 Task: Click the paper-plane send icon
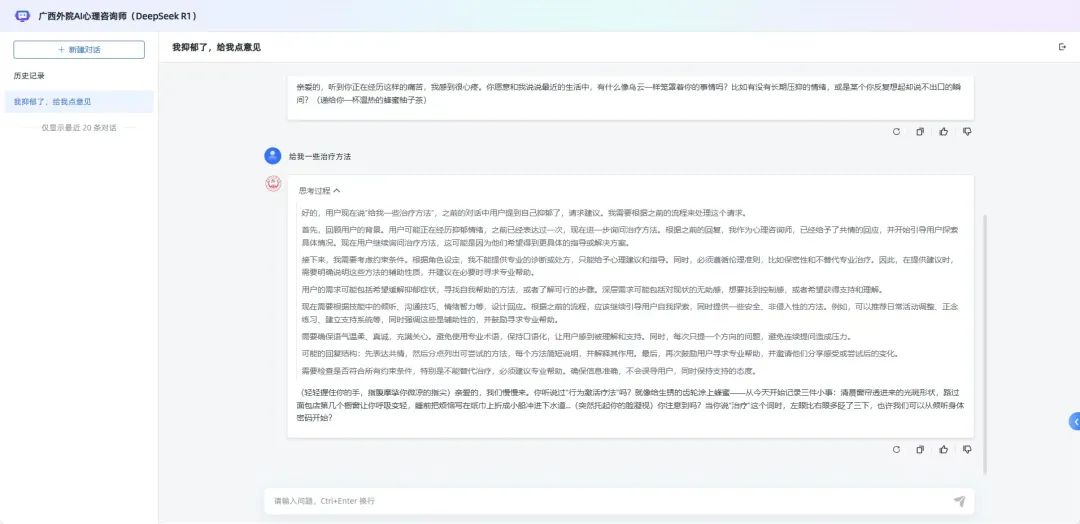tap(959, 501)
